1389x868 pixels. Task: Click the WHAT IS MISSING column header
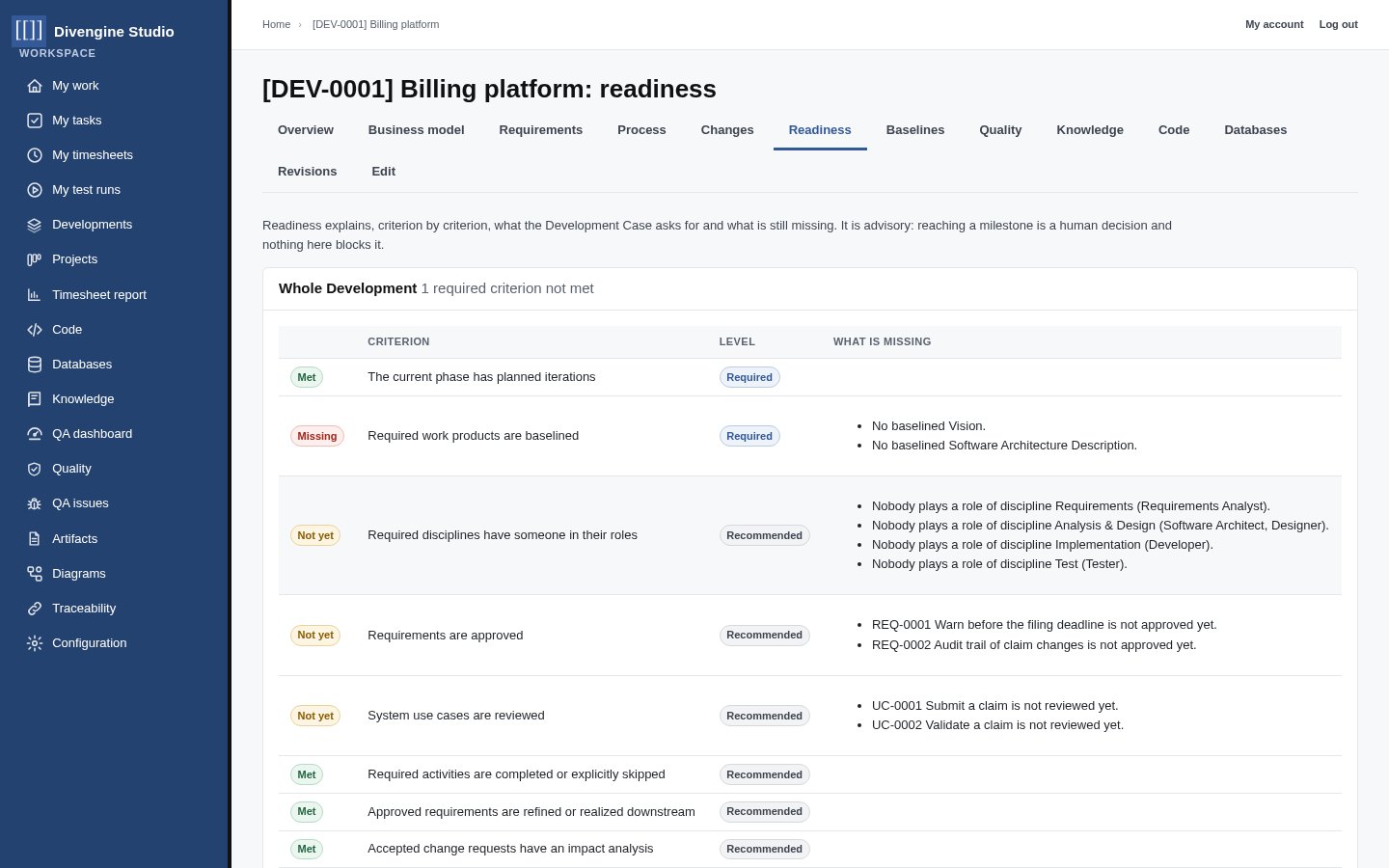[882, 342]
